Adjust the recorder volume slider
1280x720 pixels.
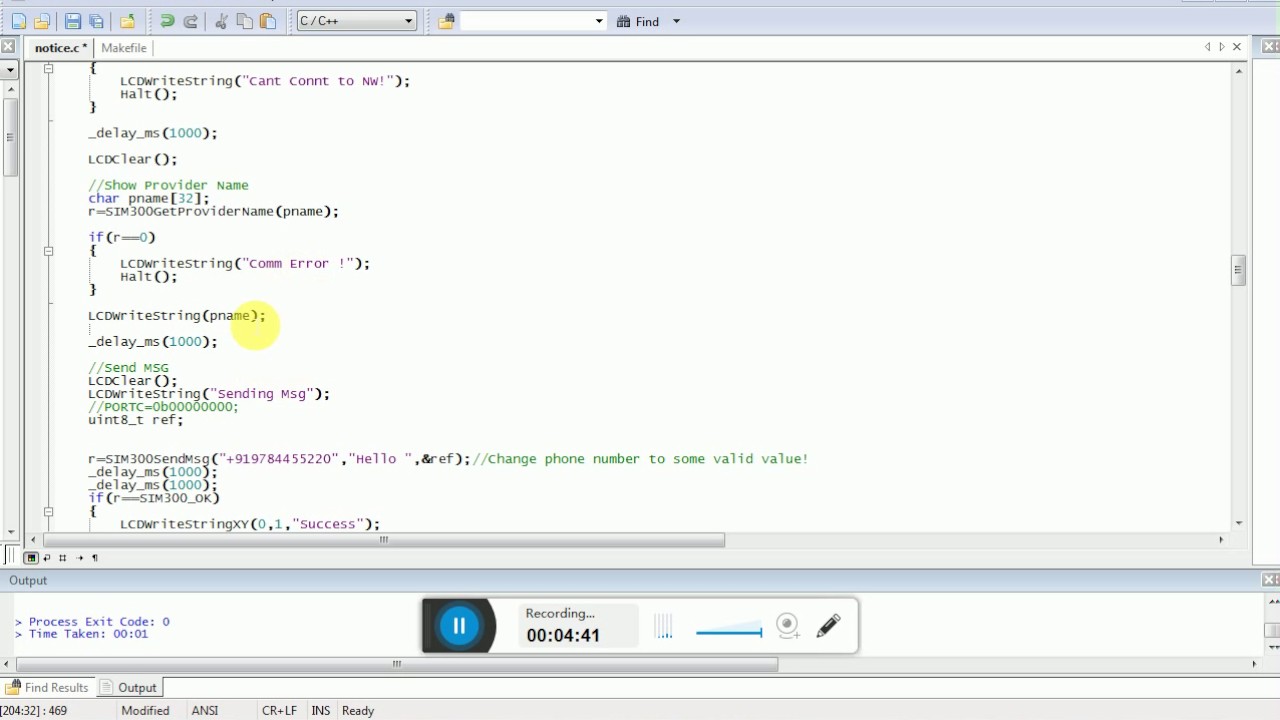(x=728, y=631)
